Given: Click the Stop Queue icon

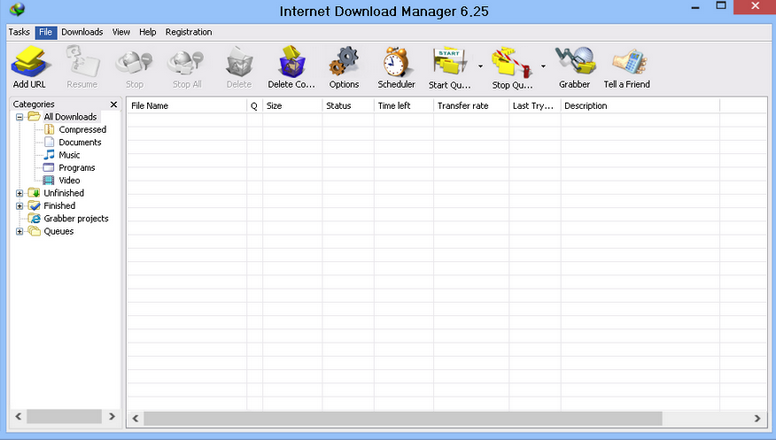Looking at the screenshot, I should [x=512, y=62].
